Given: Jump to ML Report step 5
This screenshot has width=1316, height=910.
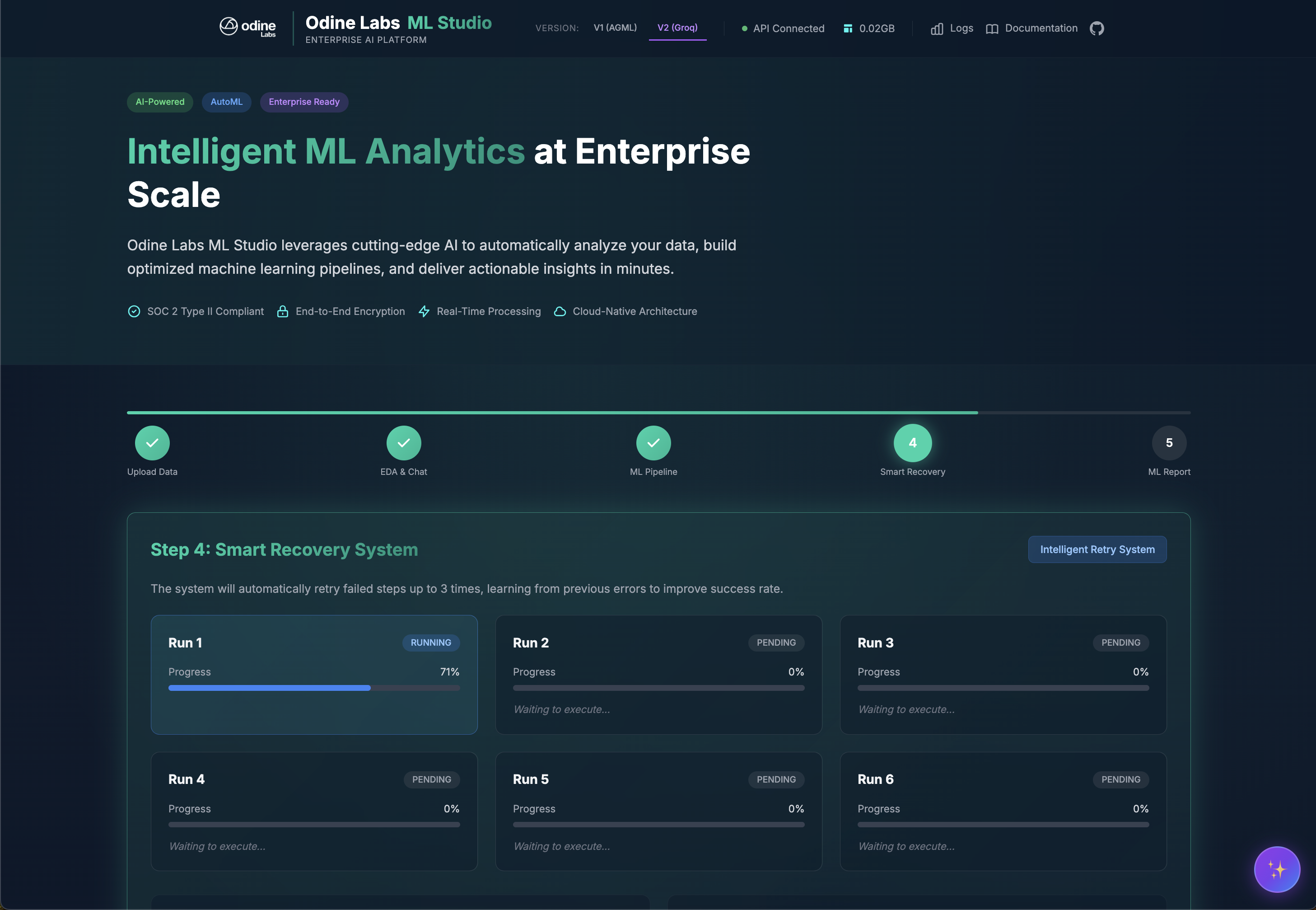Looking at the screenshot, I should (x=1169, y=442).
